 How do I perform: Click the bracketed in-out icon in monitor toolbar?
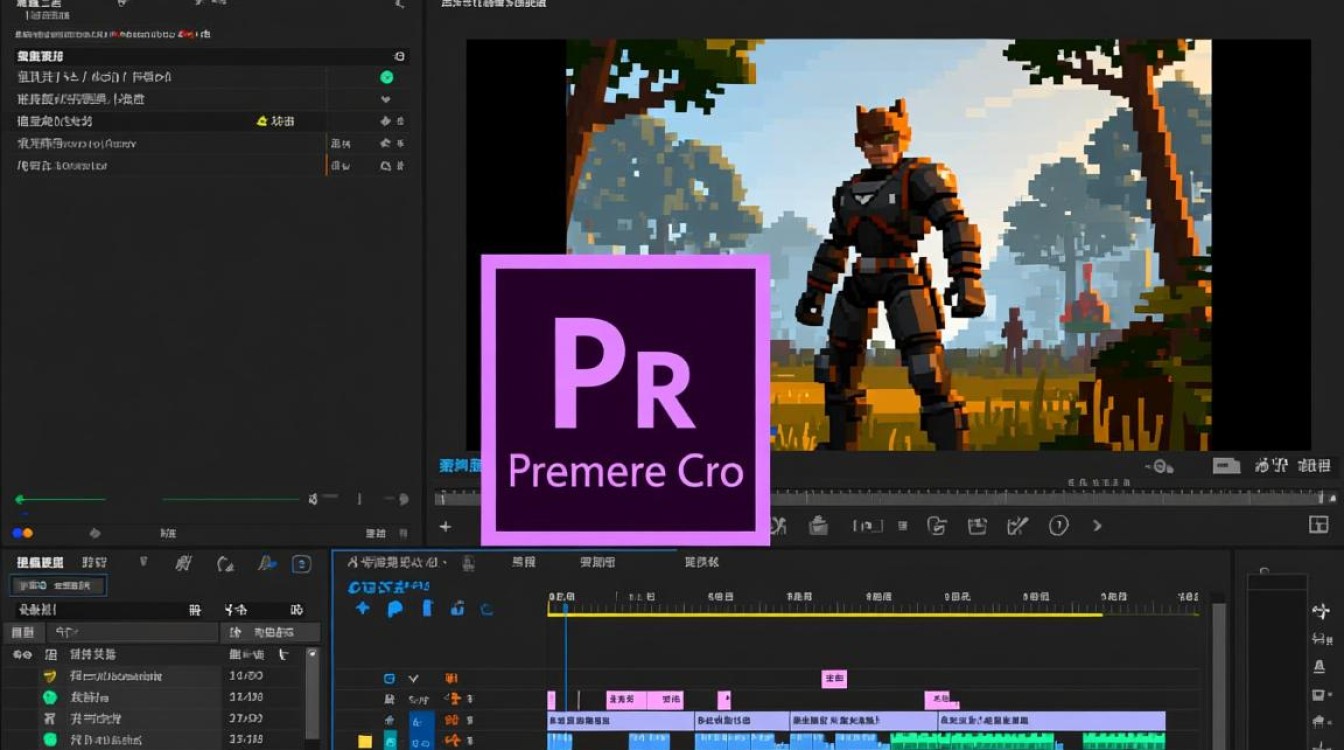(x=867, y=526)
